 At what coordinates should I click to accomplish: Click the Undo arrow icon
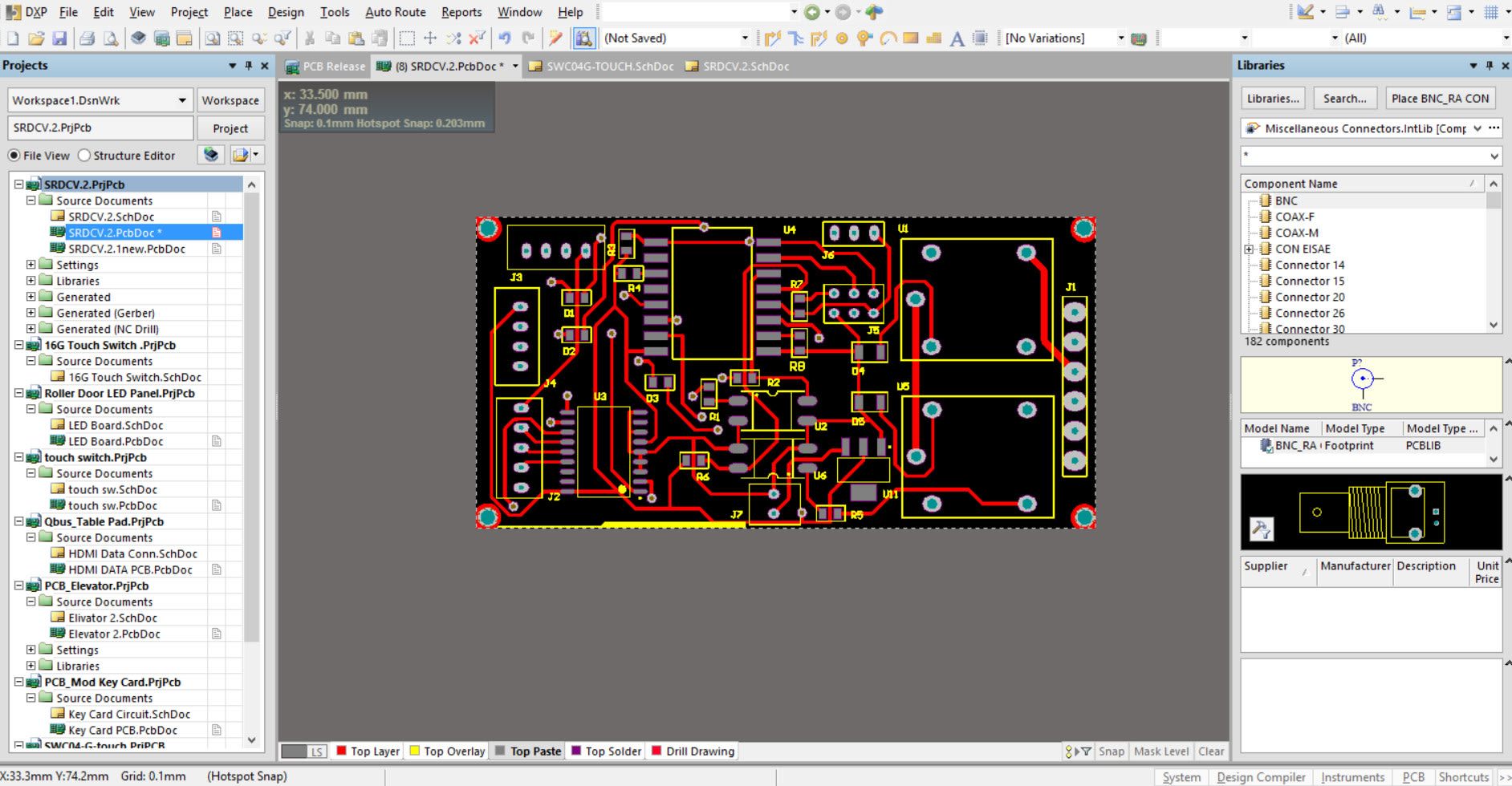[x=505, y=38]
